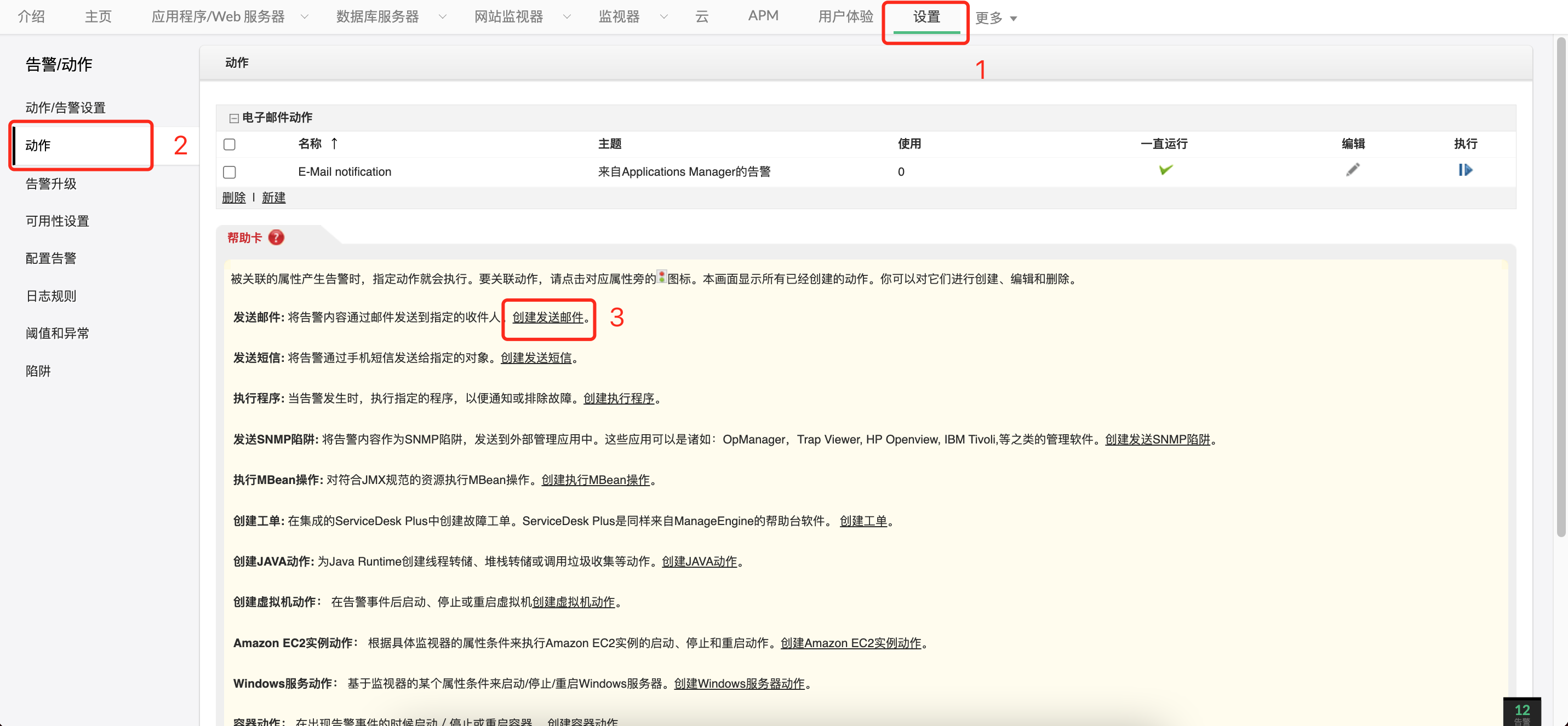Open 日志规则 in the sidebar
This screenshot has height=726, width=1568.
tap(51, 296)
